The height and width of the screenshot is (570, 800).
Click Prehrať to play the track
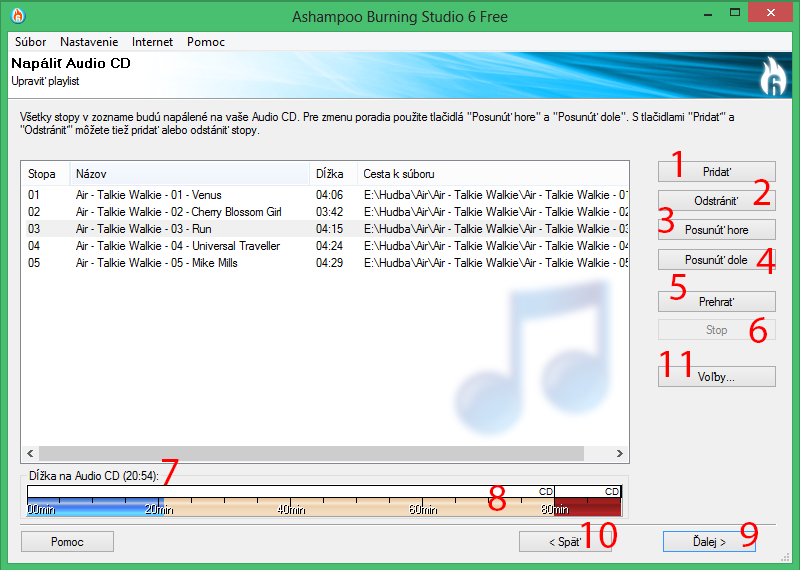point(717,302)
